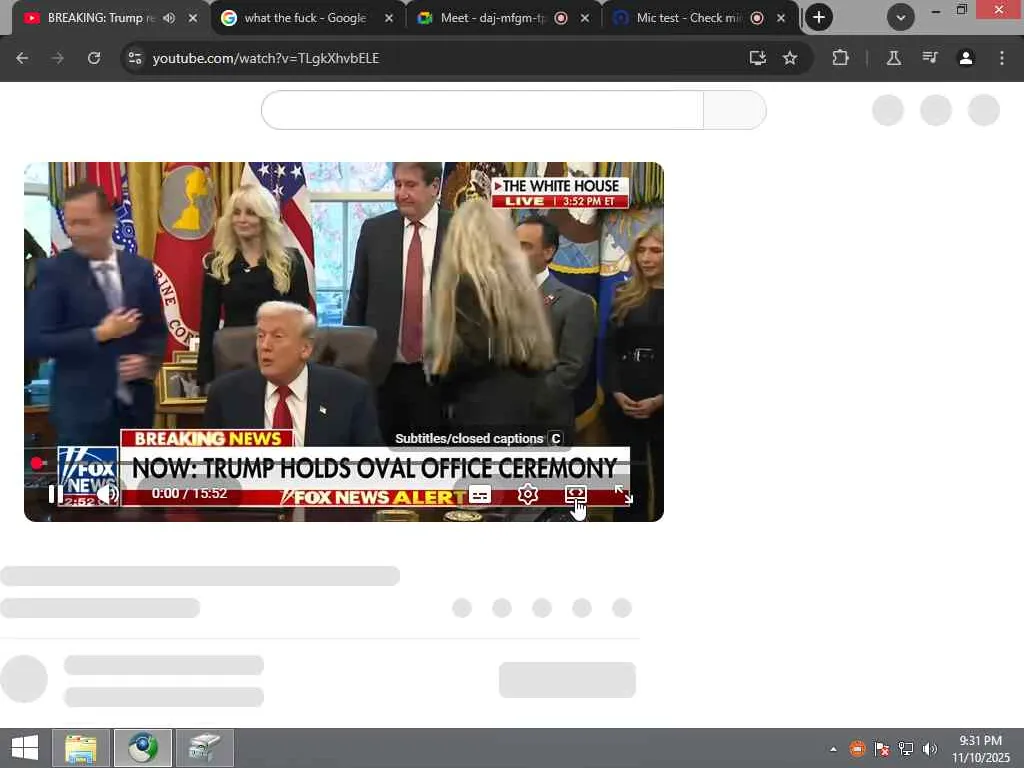Open the tab search dropdown
The image size is (1024, 768).
tap(901, 18)
